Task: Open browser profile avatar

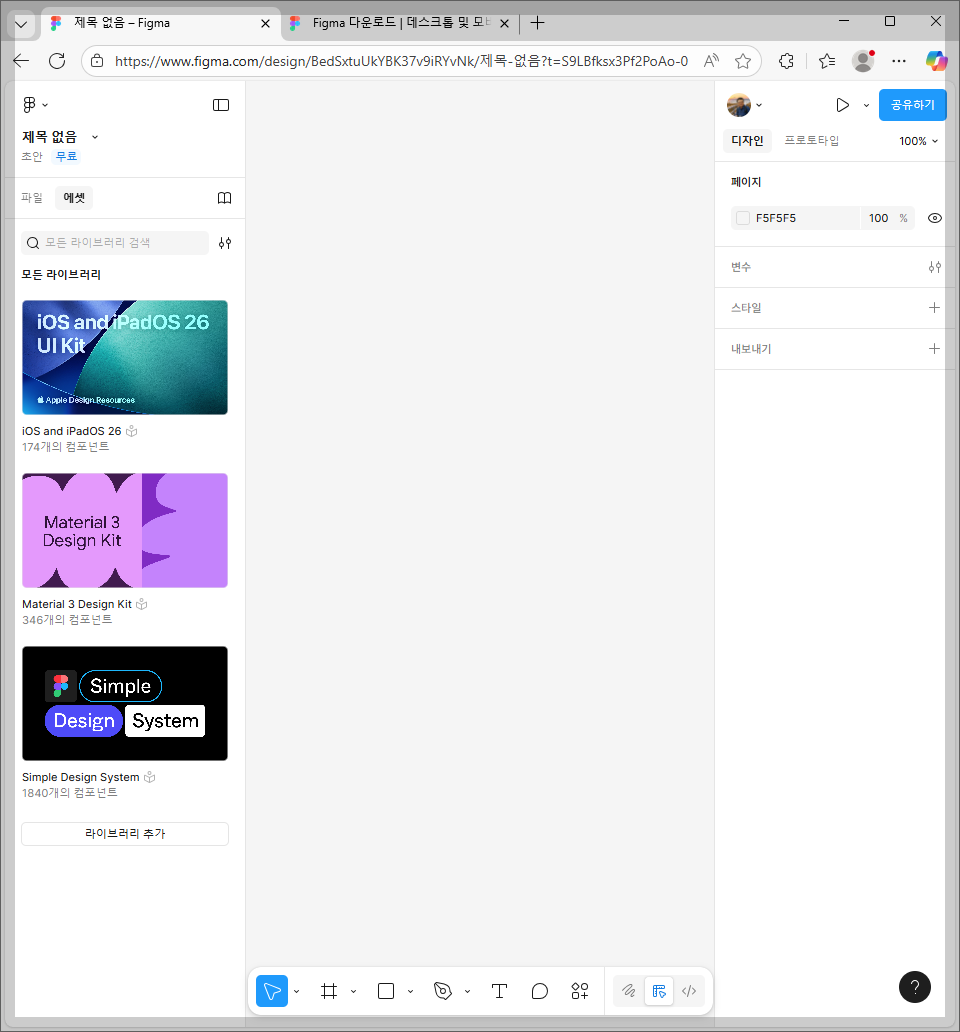Action: point(863,61)
